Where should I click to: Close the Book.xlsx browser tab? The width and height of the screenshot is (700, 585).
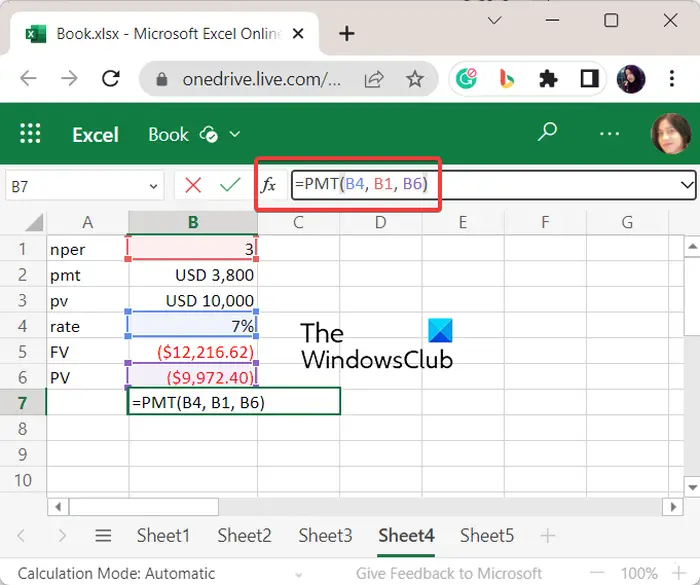pyautogui.click(x=298, y=33)
